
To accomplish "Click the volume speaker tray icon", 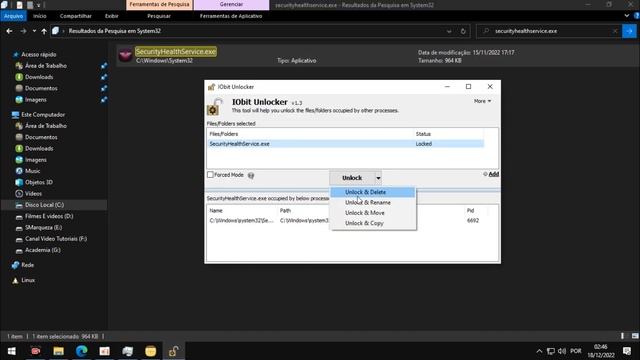I will 562,351.
